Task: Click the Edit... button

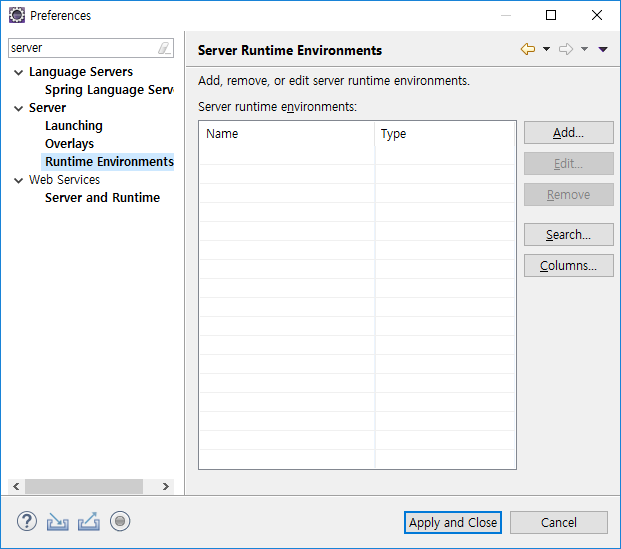Action: point(569,164)
